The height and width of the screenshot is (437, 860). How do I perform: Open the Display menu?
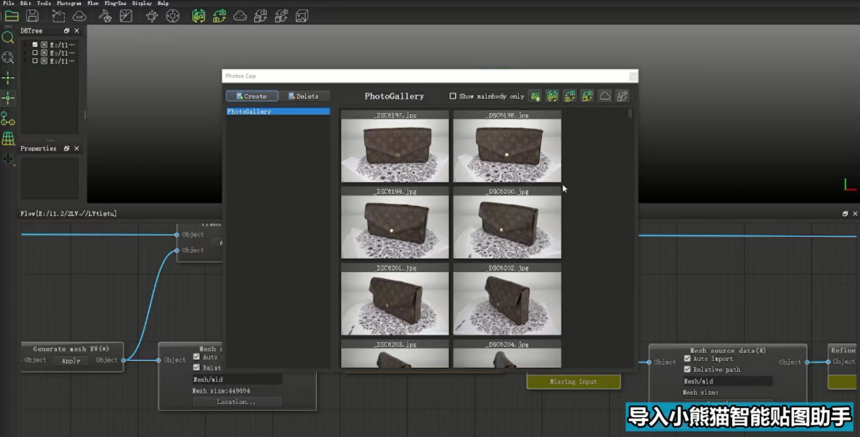coord(142,3)
